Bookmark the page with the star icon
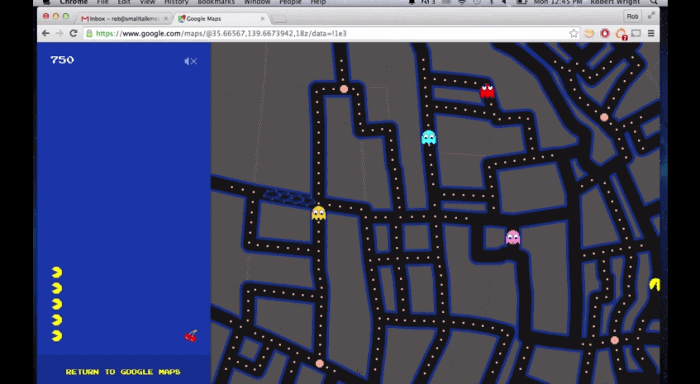Image resolution: width=700 pixels, height=384 pixels. tap(574, 33)
